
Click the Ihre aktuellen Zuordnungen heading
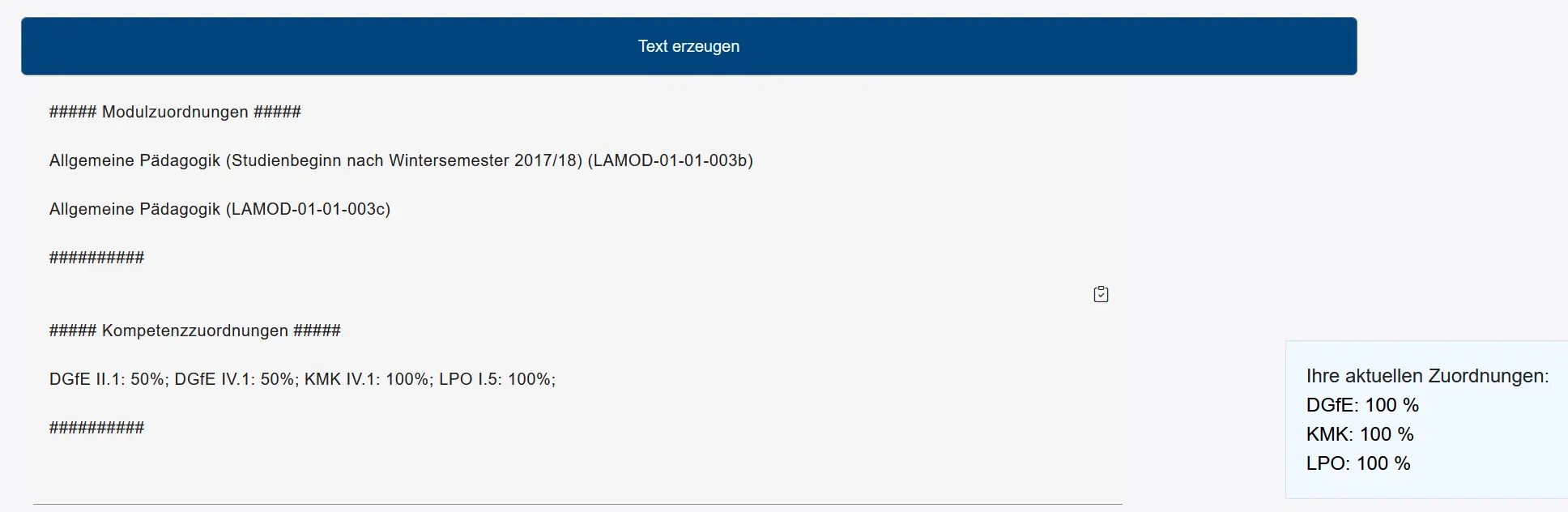click(x=1427, y=376)
